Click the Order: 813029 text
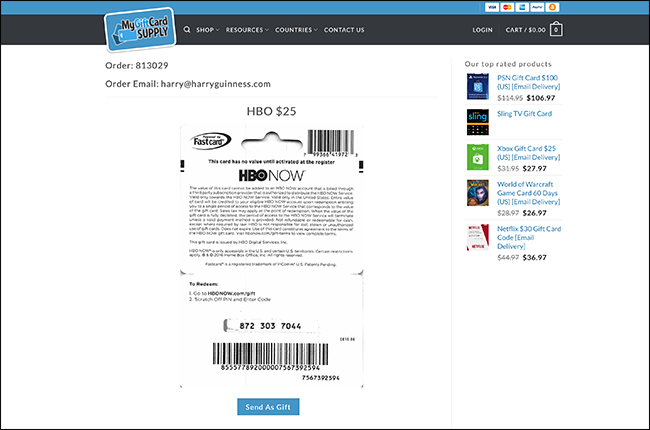This screenshot has height=430, width=650. tap(137, 66)
